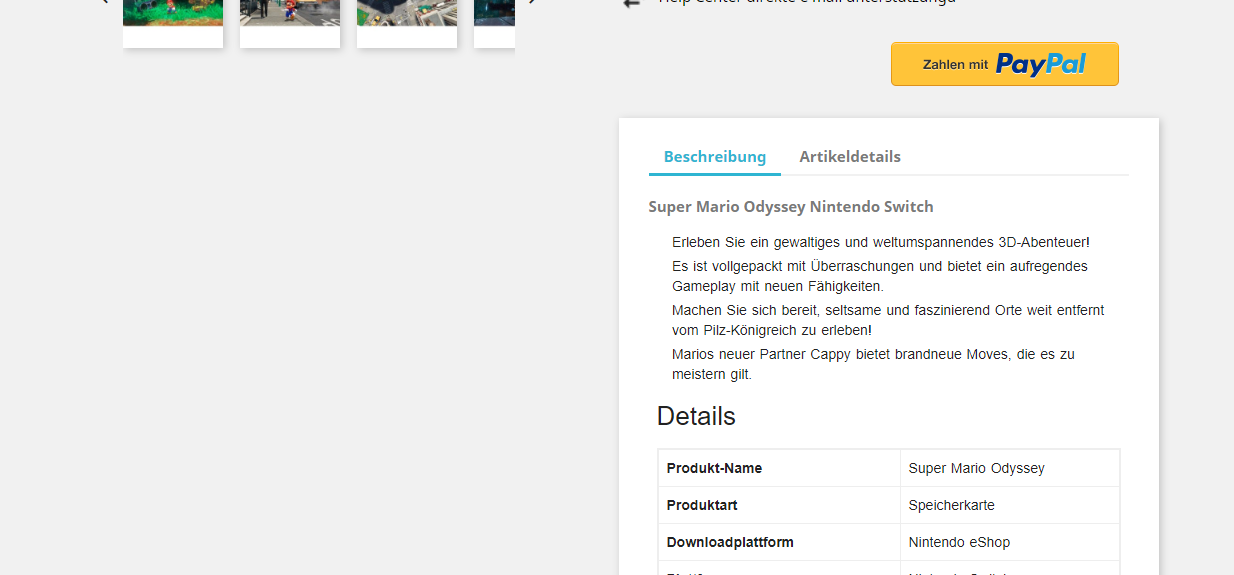The height and width of the screenshot is (575, 1234).
Task: Select thumbnail showing Mario on green grass
Action: (173, 22)
